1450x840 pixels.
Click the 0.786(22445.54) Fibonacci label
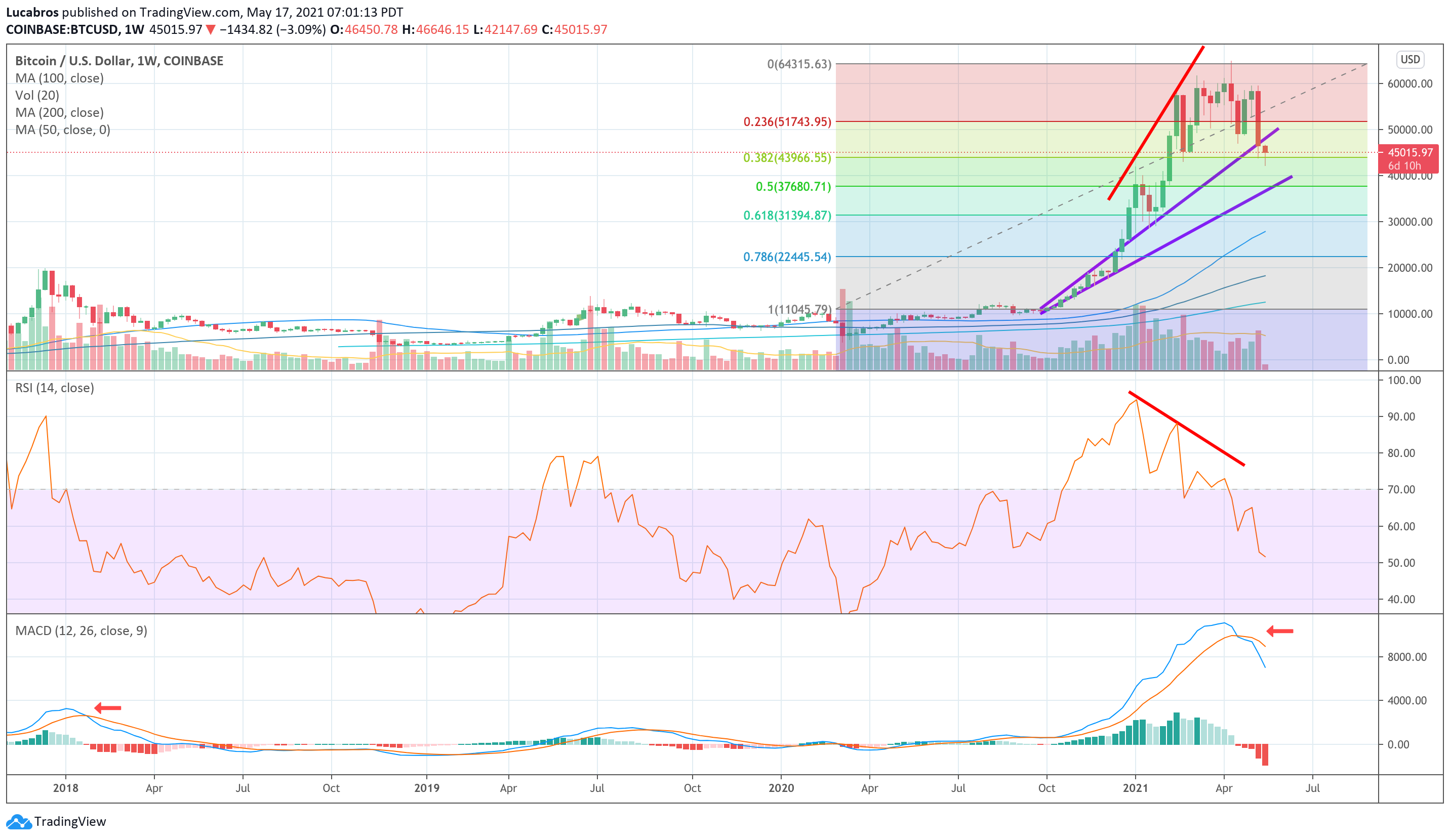click(787, 257)
